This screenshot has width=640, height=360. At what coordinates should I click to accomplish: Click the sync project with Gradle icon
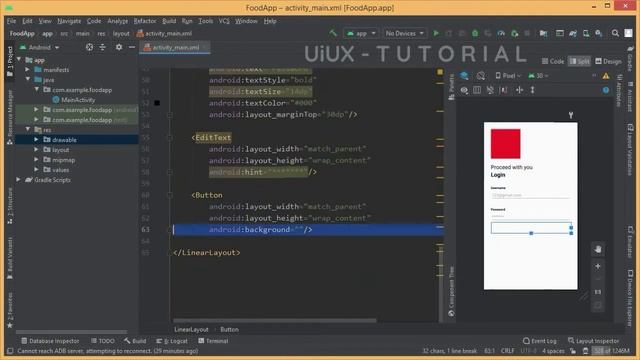coord(573,33)
